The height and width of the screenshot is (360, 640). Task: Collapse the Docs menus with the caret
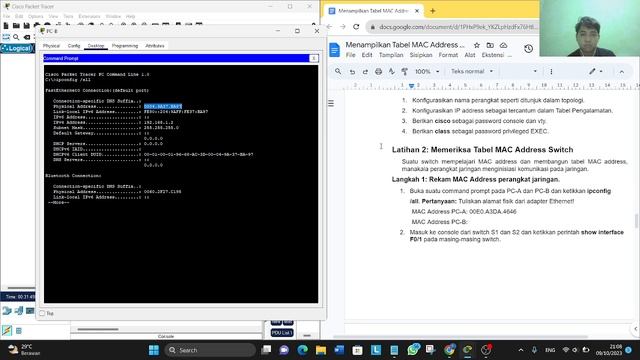[622, 72]
